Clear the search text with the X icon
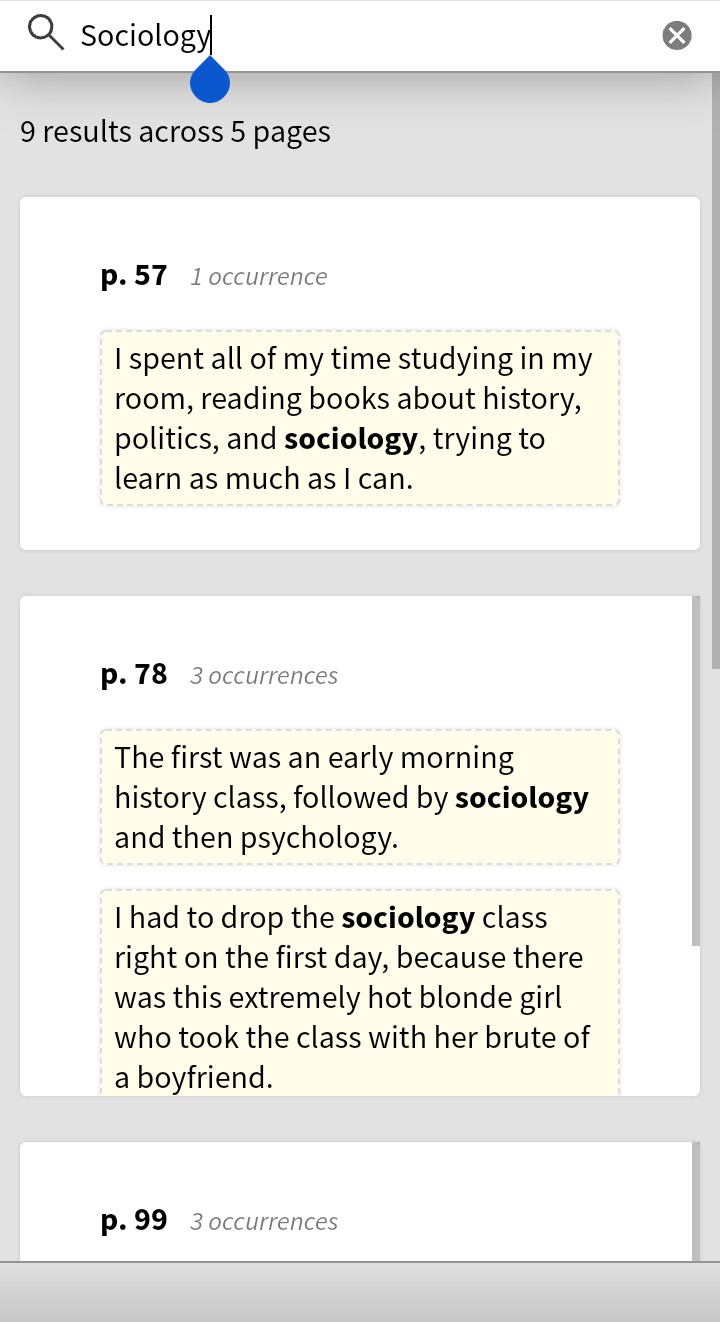Image resolution: width=720 pixels, height=1322 pixels. [677, 36]
